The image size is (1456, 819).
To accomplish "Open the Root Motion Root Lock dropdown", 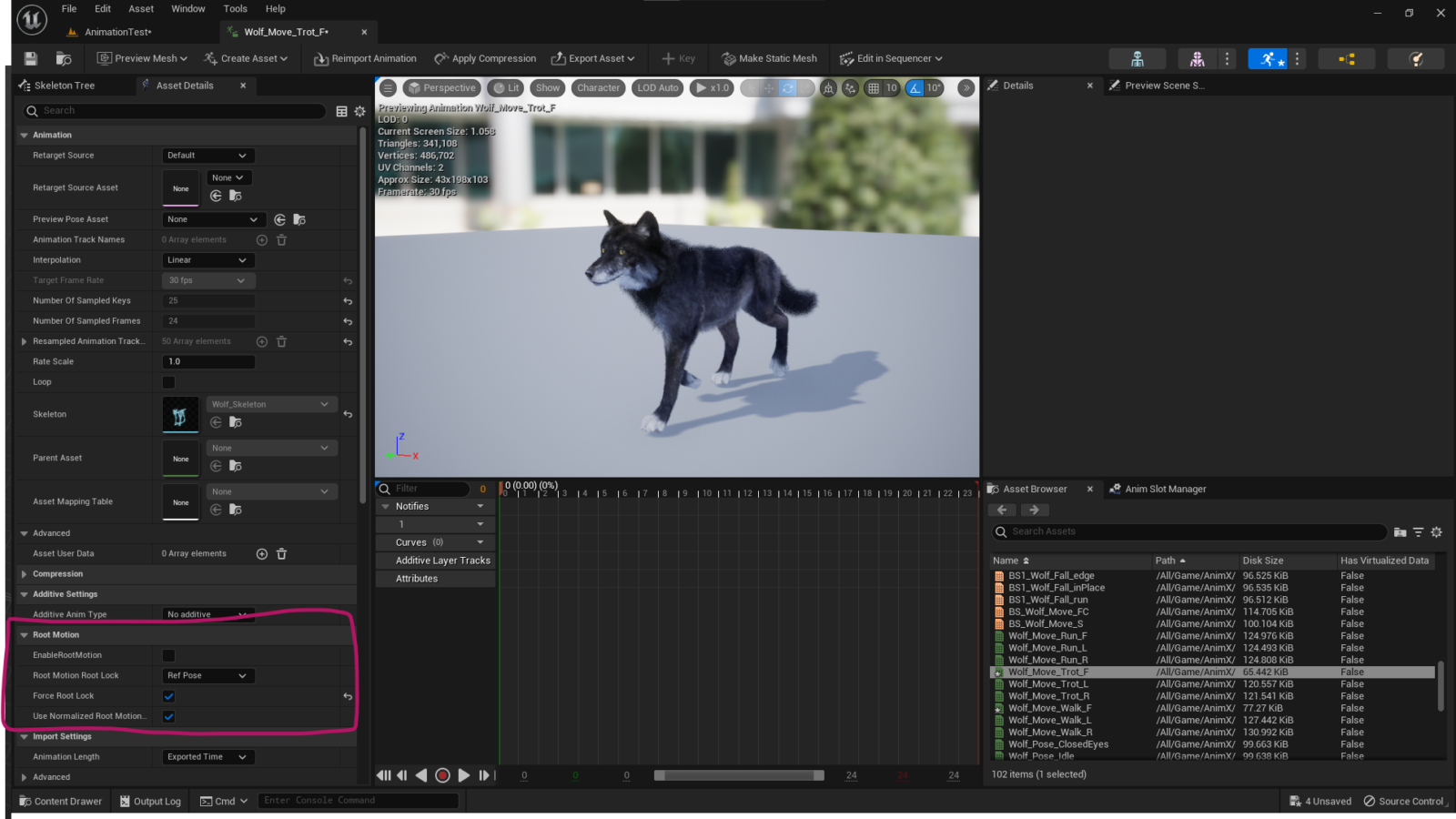I will 207,675.
